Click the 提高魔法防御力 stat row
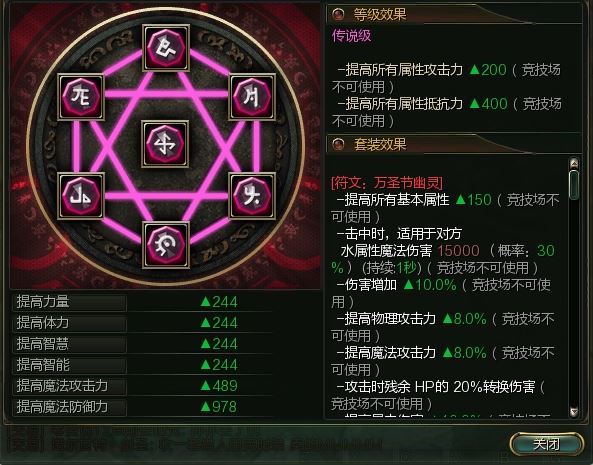Image resolution: width=593 pixels, height=465 pixels. pos(142,407)
